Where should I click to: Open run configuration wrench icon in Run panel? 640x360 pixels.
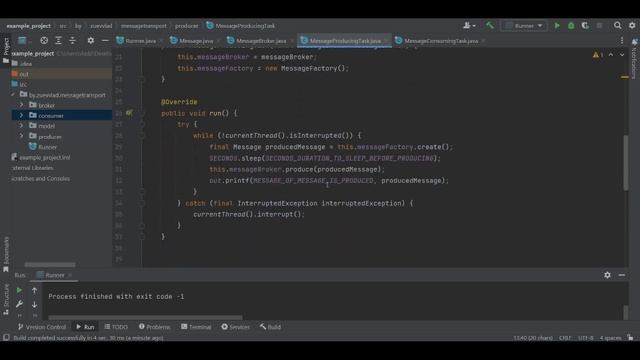point(19,304)
